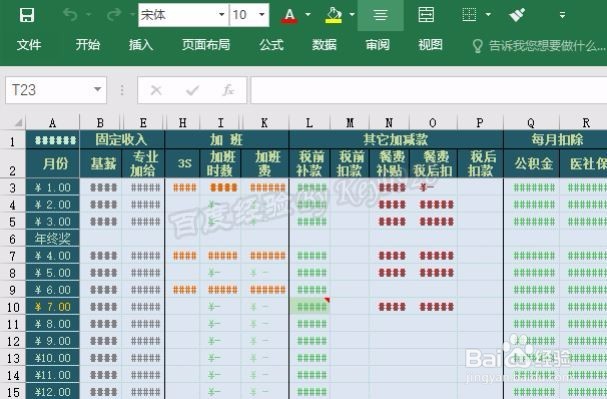
Task: Click the 告诉我您想要做什么 search box
Action: click(547, 46)
